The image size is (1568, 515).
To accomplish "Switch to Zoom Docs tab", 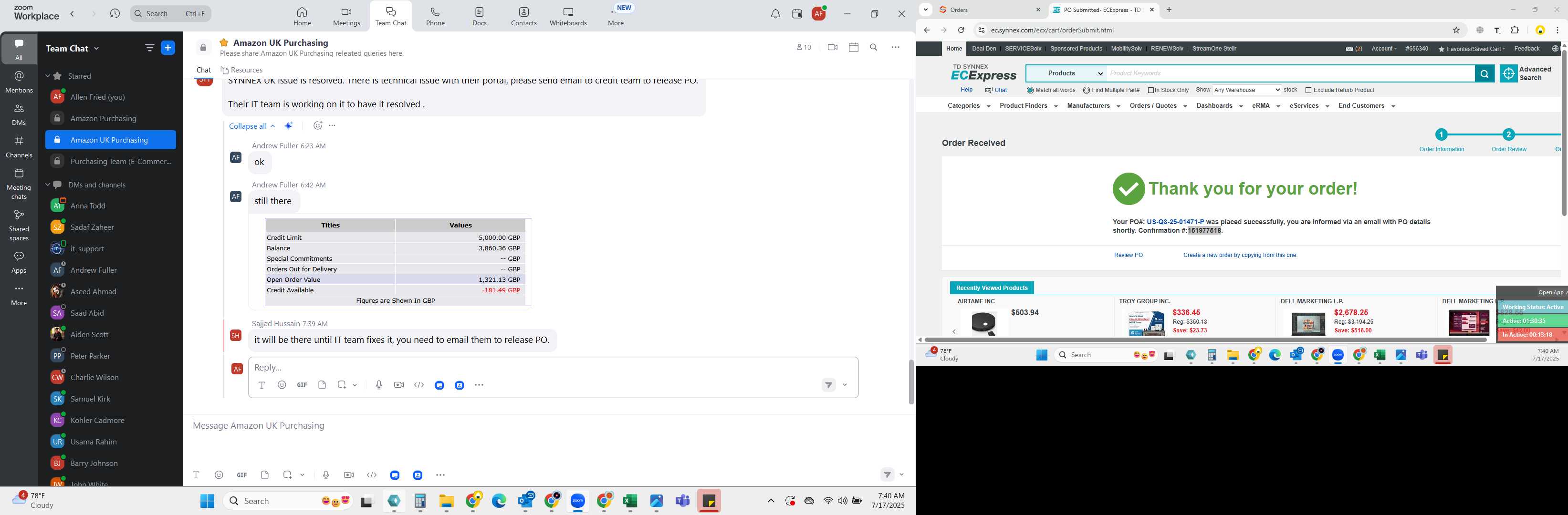I will coord(480,16).
